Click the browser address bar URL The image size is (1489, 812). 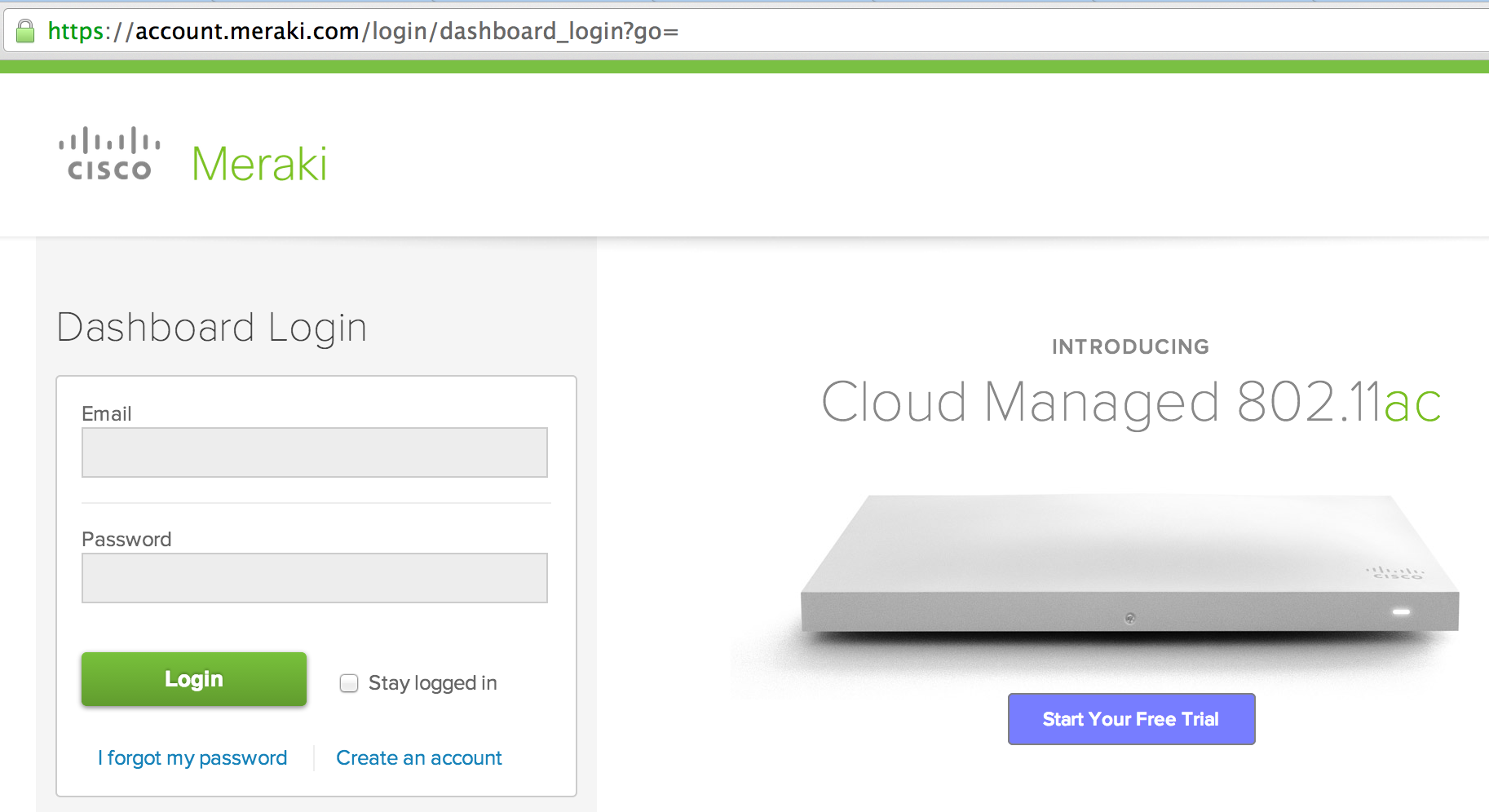(x=363, y=31)
